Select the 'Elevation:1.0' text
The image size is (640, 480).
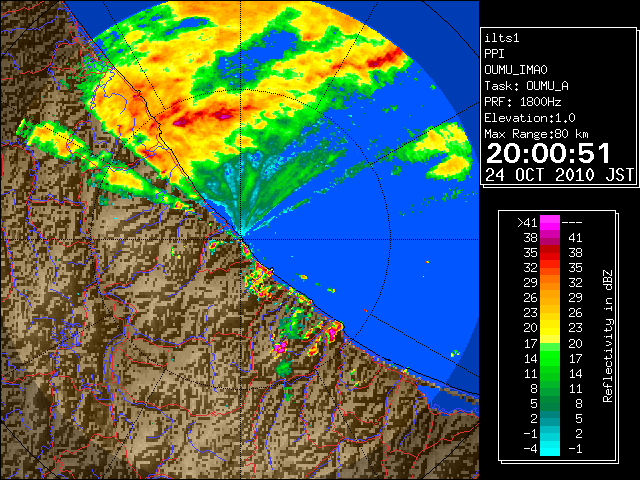(530, 118)
